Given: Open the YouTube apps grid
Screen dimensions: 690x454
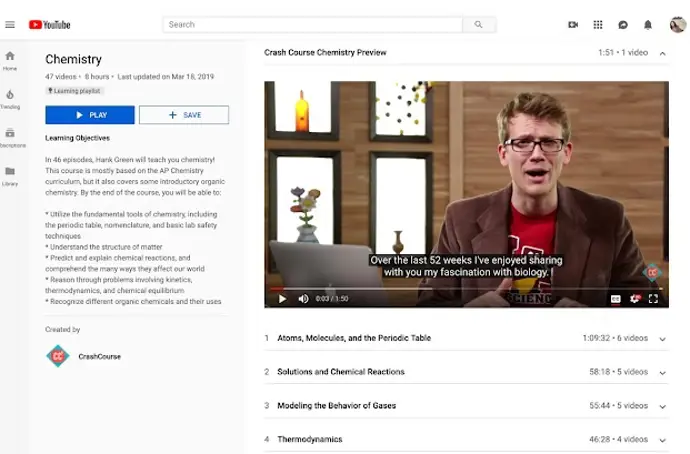Looking at the screenshot, I should pos(598,25).
